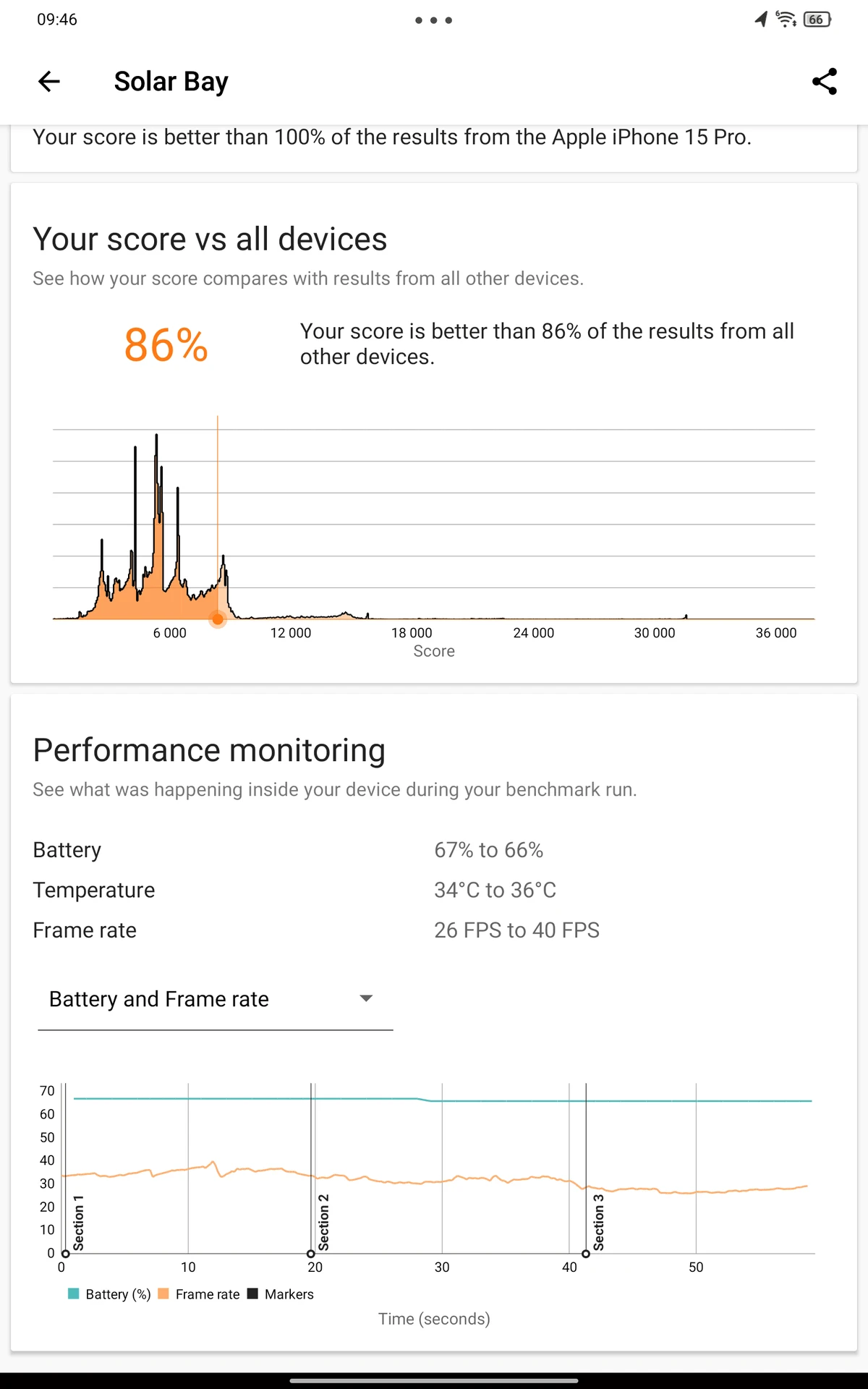
Task: Tap the Your score vs all devices heading
Action: pyautogui.click(x=210, y=239)
